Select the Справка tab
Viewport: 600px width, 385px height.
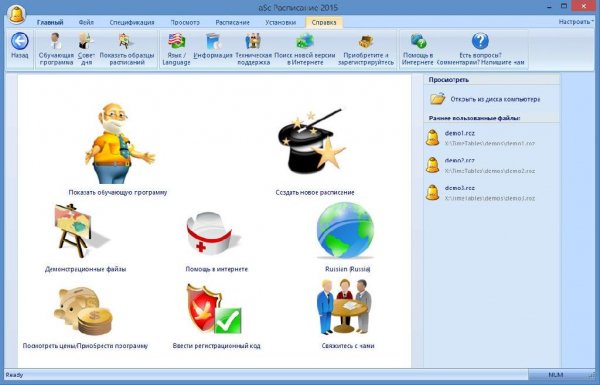pos(324,22)
